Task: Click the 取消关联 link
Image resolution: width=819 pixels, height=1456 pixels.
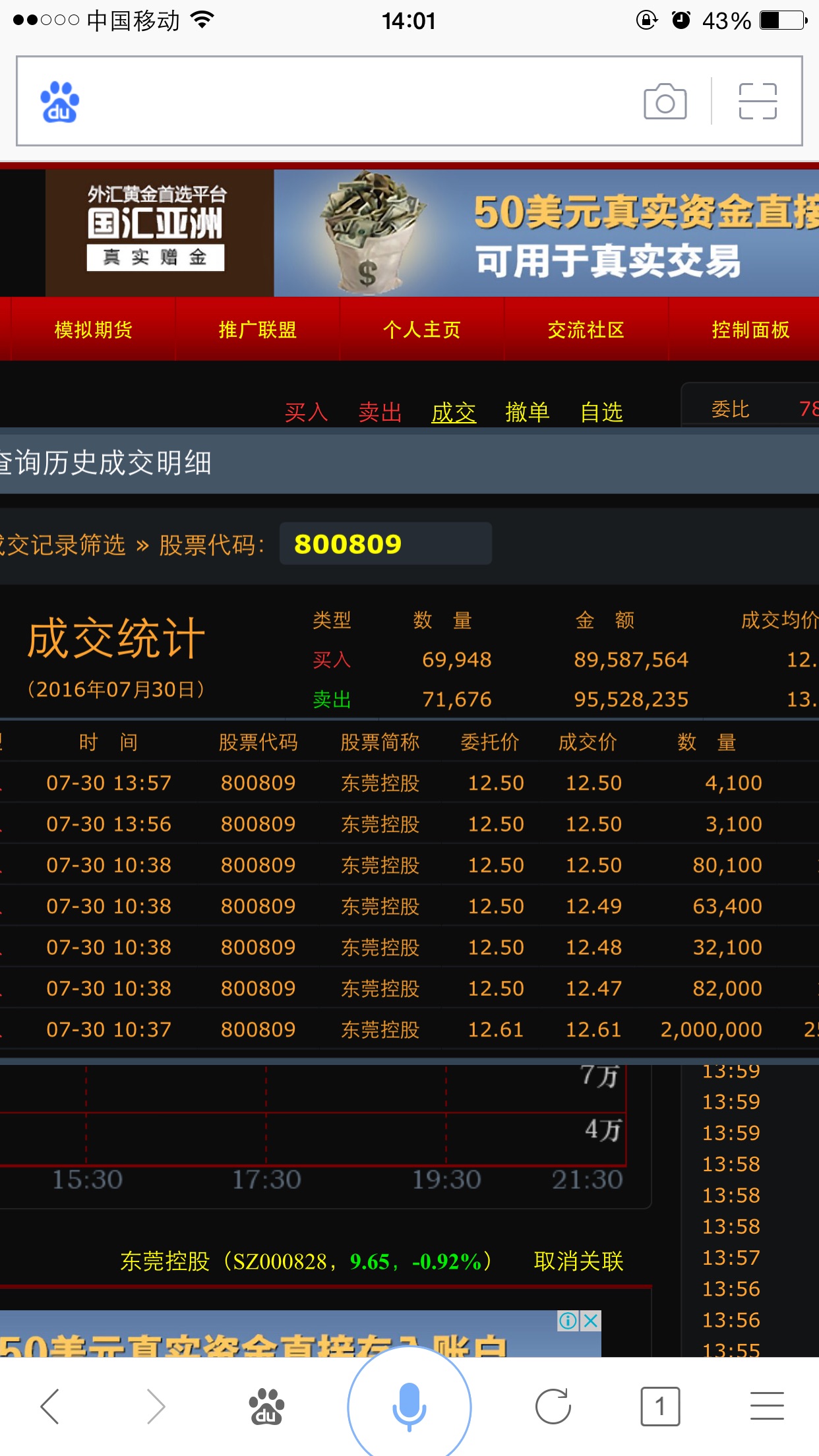Action: (x=578, y=1261)
